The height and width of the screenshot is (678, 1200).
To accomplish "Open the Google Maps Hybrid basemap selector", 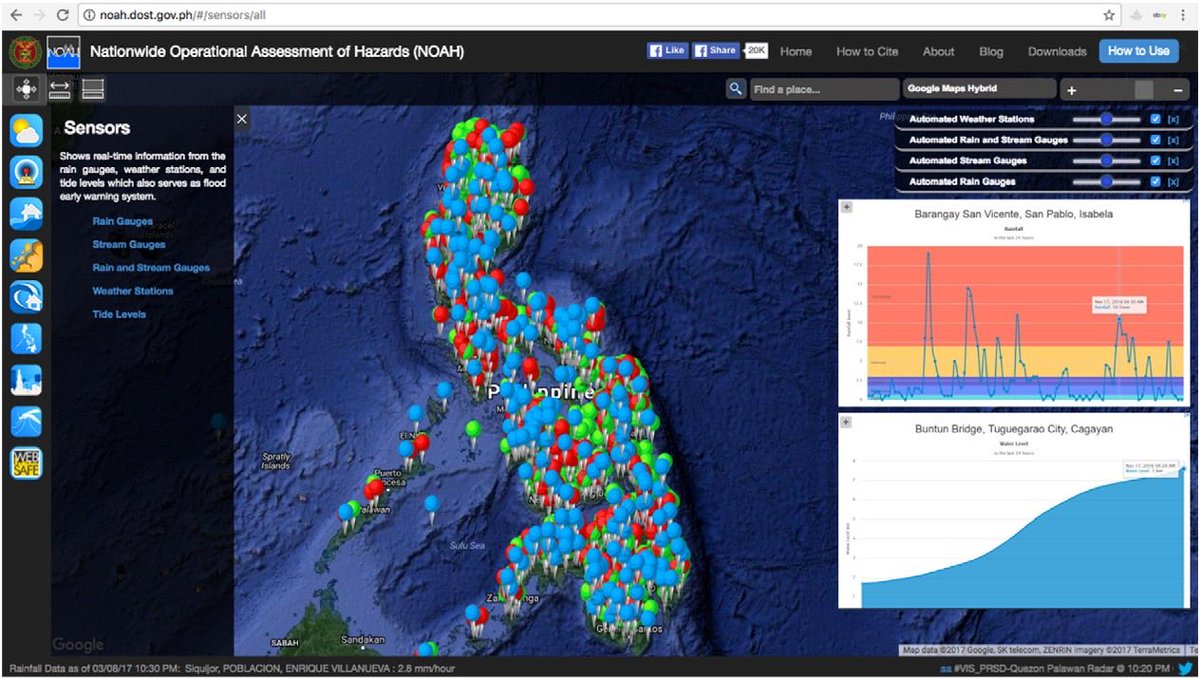I will pyautogui.click(x=978, y=88).
